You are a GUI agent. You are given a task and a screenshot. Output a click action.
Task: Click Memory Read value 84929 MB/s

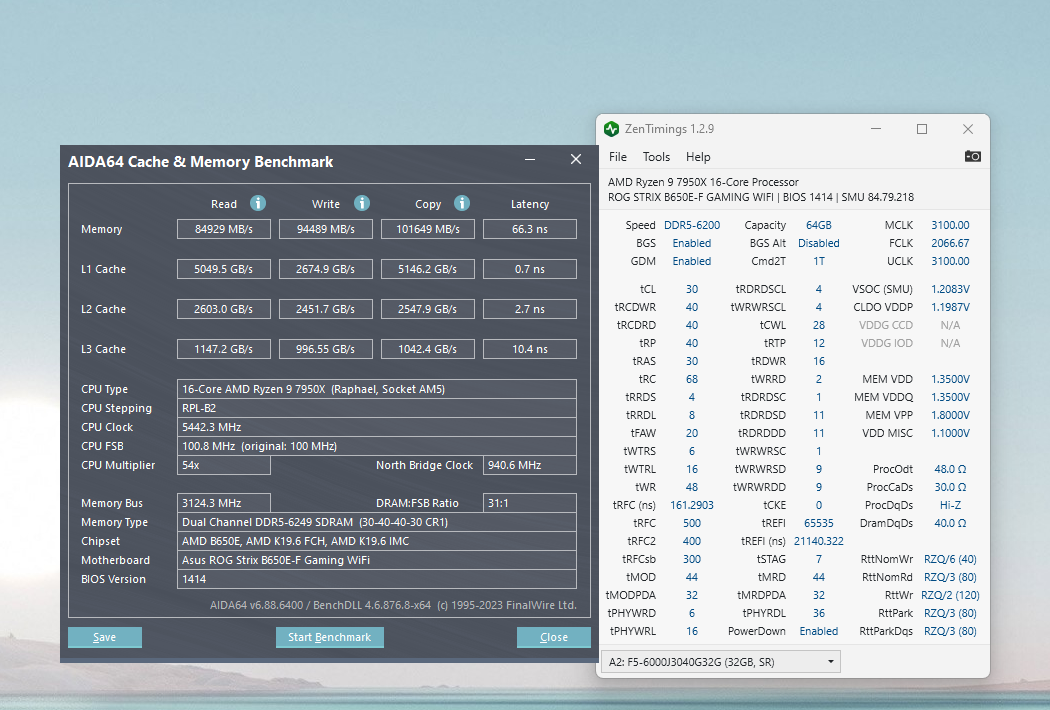(224, 229)
